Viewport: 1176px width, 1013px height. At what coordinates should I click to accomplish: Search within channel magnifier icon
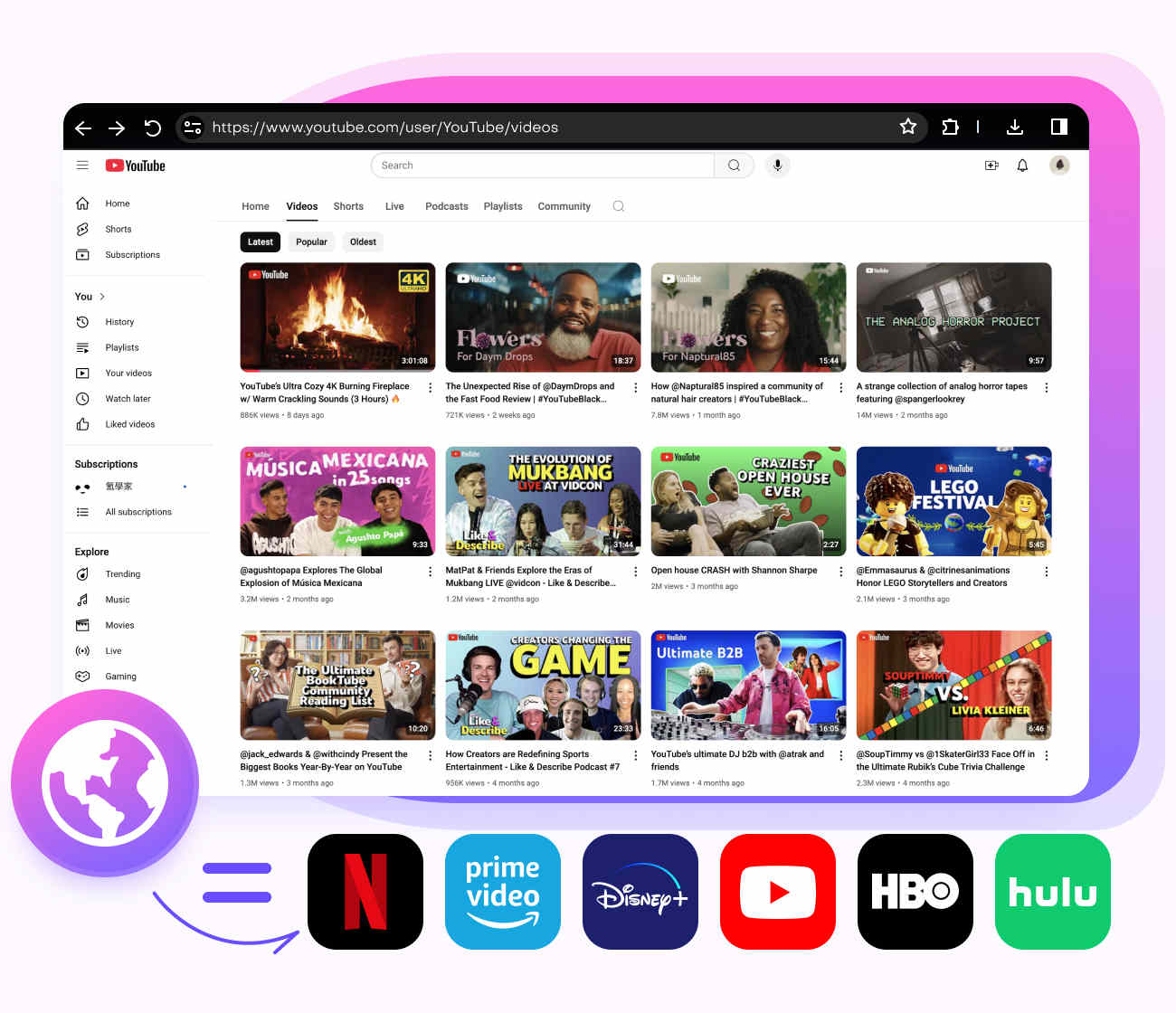click(x=619, y=206)
